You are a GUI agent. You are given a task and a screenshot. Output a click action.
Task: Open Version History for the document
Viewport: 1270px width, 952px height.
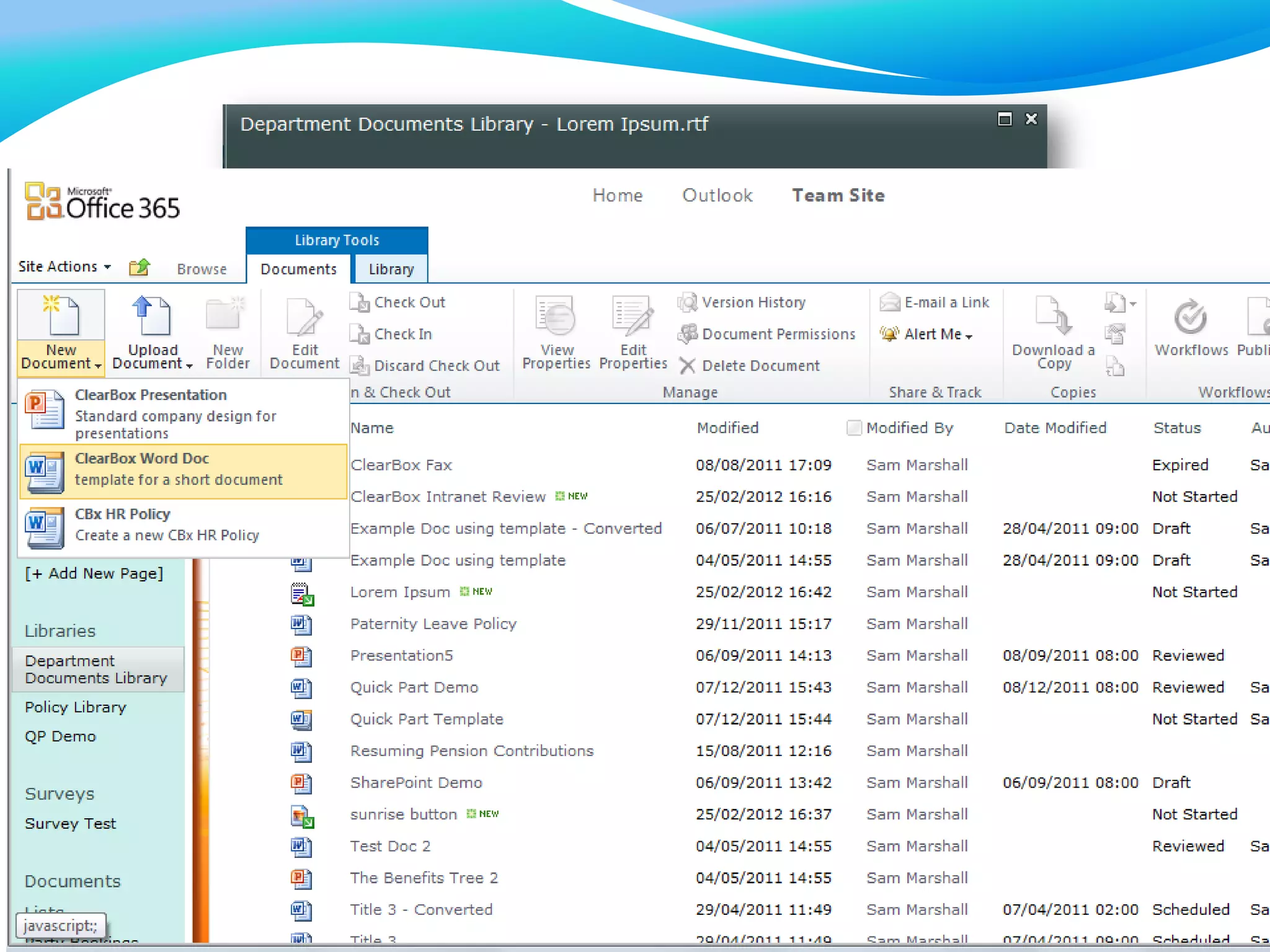pos(753,302)
